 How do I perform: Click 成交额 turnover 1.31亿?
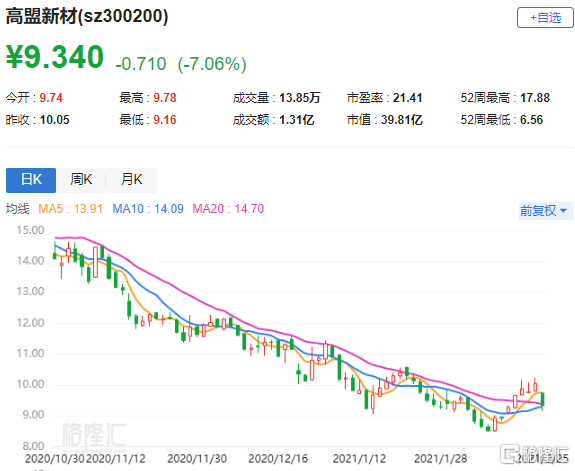(x=297, y=120)
